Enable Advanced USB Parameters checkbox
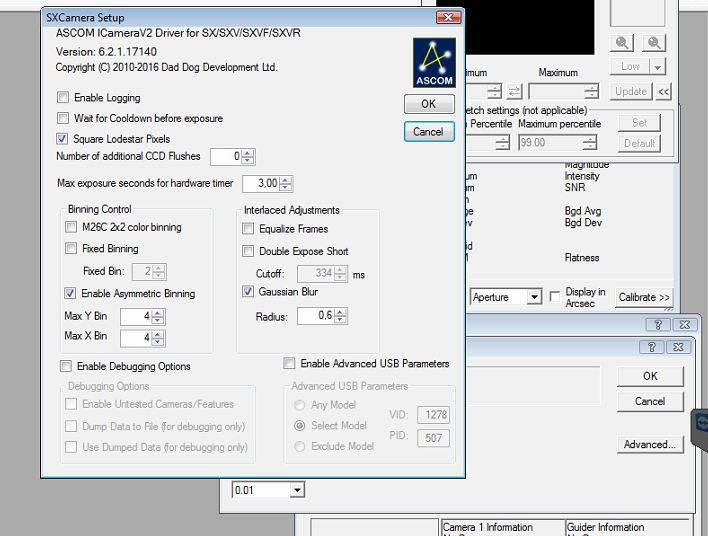 click(x=289, y=363)
